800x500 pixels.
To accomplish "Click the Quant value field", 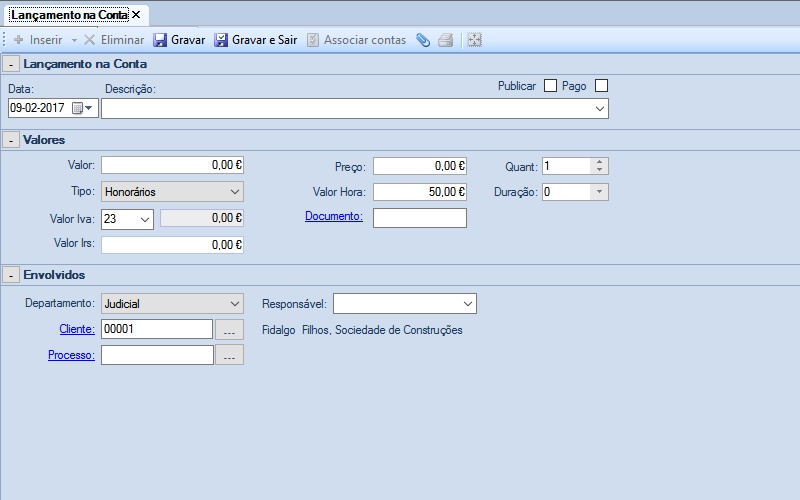I will pos(567,166).
